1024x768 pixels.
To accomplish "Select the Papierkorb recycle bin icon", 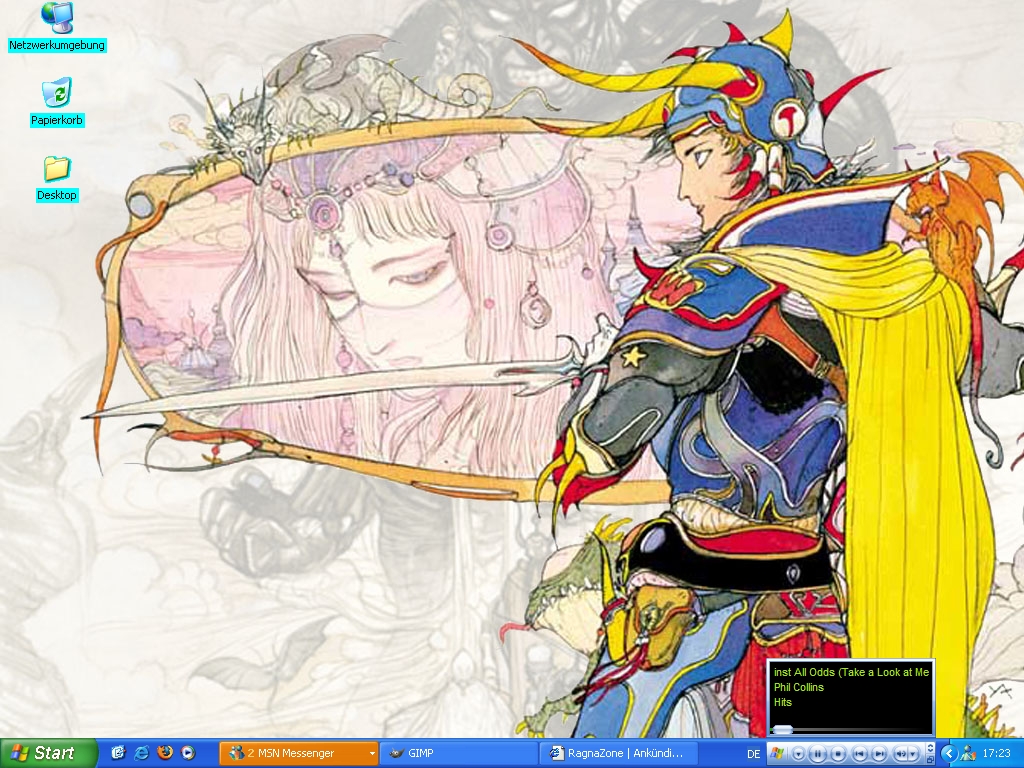I will click(56, 94).
